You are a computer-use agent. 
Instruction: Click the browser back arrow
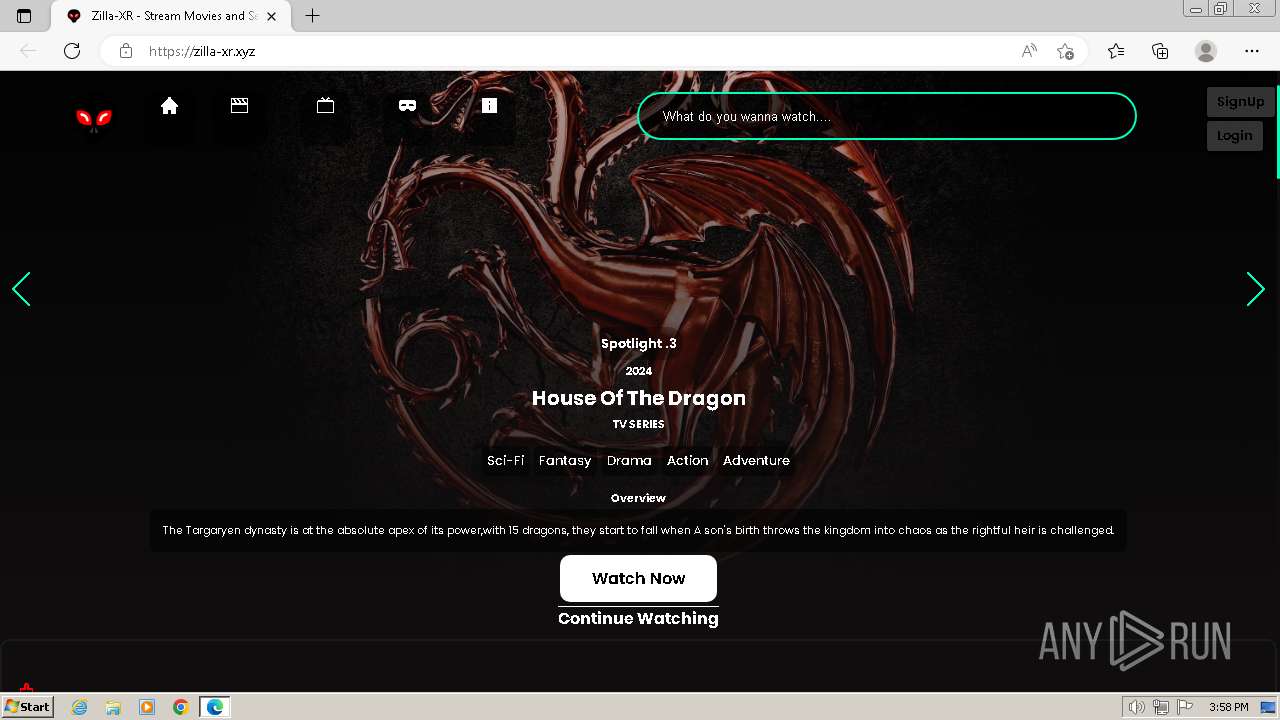click(28, 51)
